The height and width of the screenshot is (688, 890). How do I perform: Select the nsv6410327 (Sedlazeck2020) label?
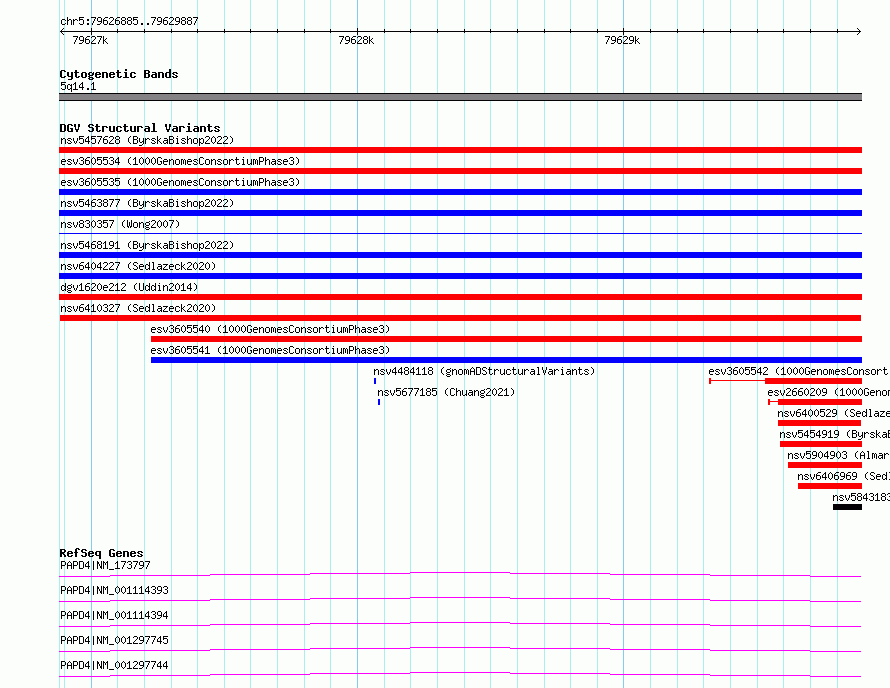click(138, 308)
